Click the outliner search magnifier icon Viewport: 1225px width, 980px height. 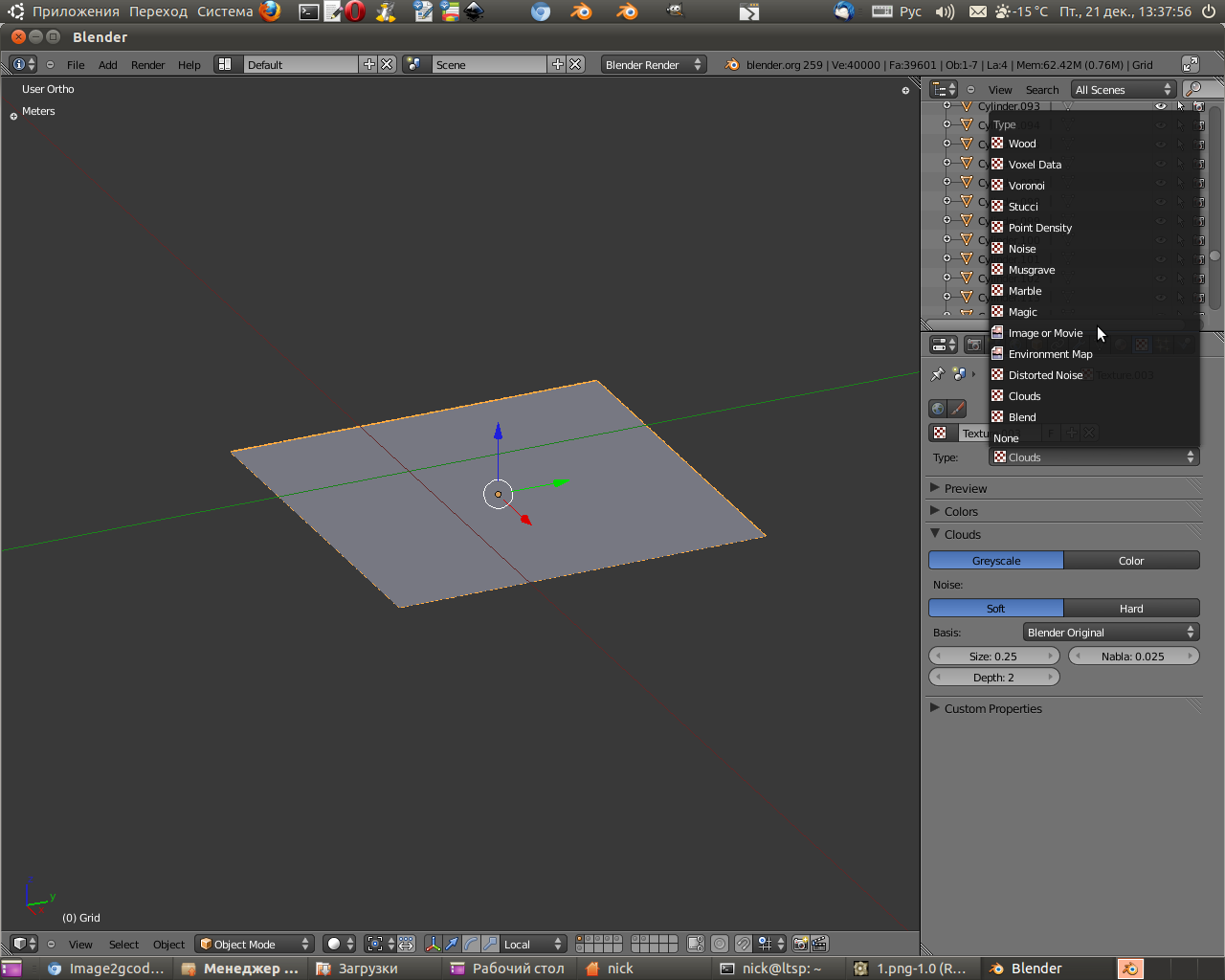click(1194, 89)
